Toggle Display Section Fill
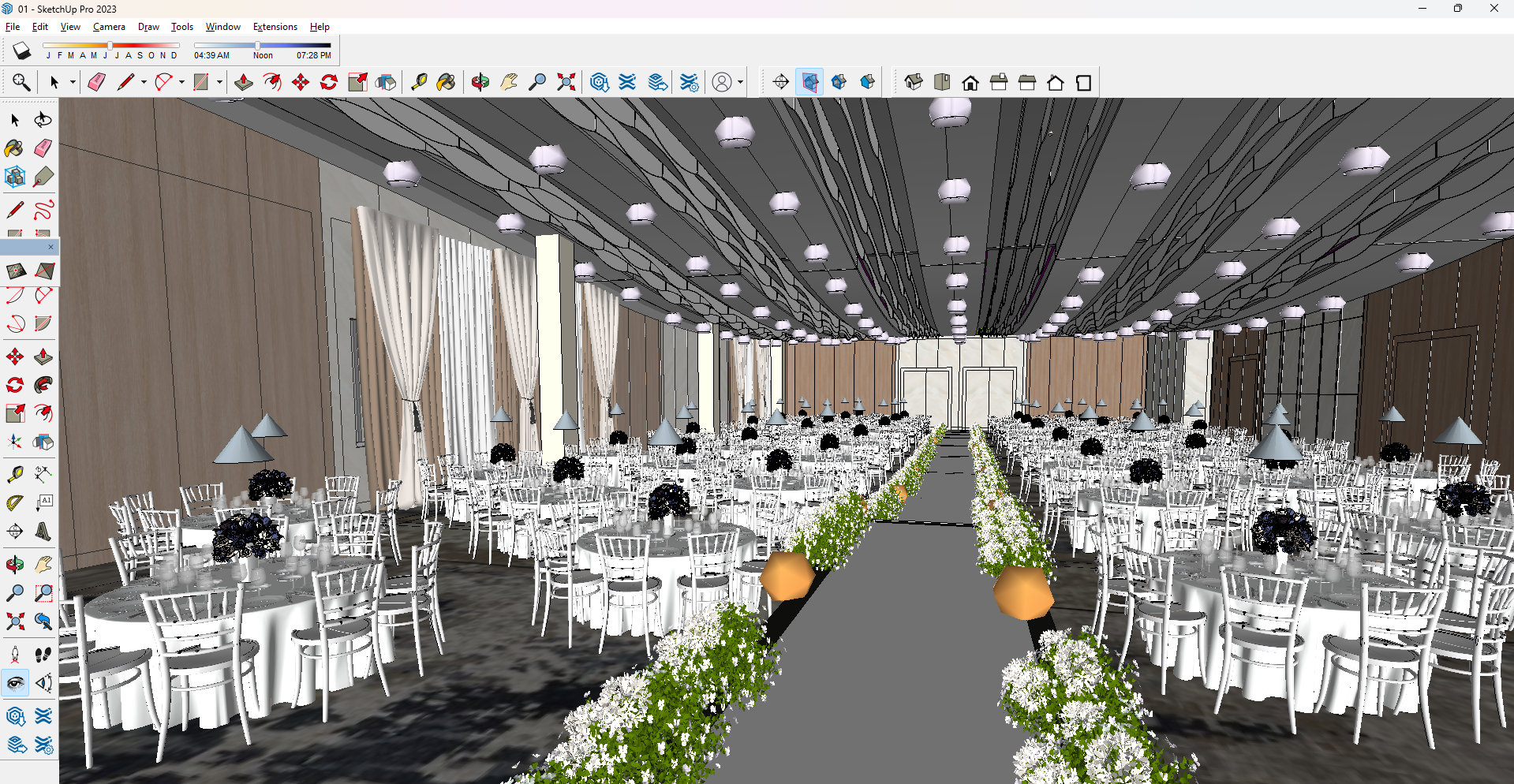1514x784 pixels. coord(867,82)
